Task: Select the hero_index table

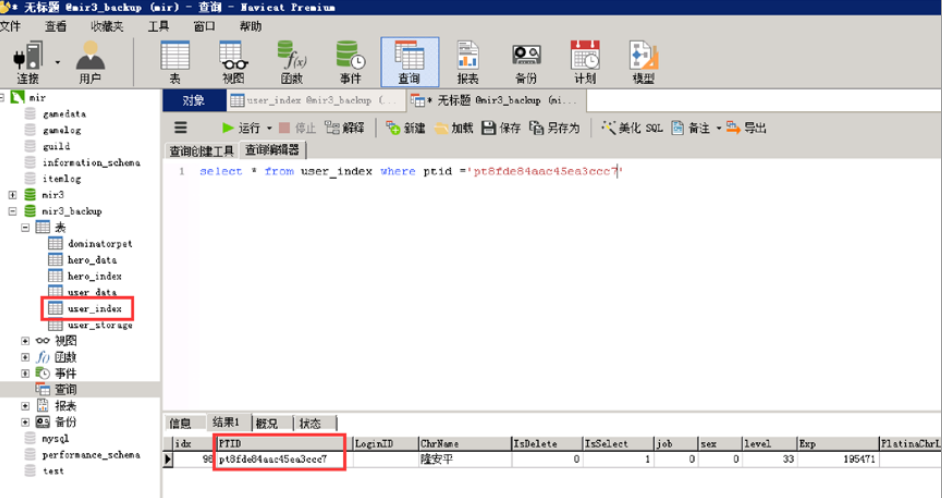Action: click(x=94, y=276)
